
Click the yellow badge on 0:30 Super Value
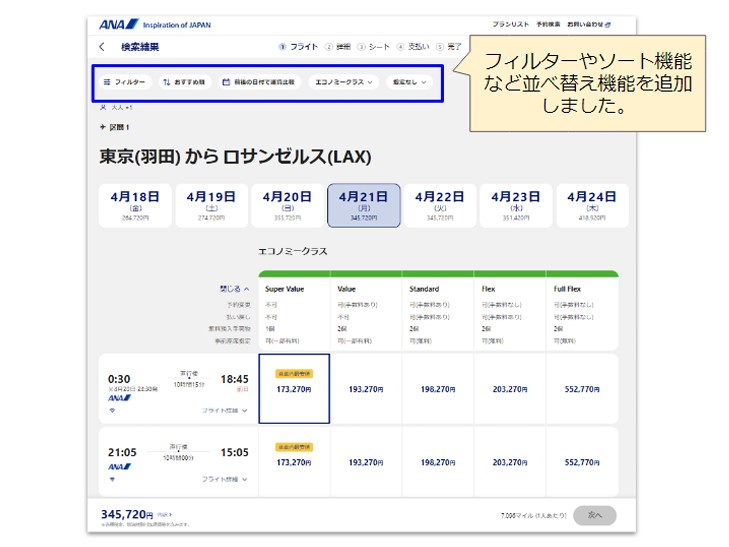pyautogui.click(x=294, y=374)
